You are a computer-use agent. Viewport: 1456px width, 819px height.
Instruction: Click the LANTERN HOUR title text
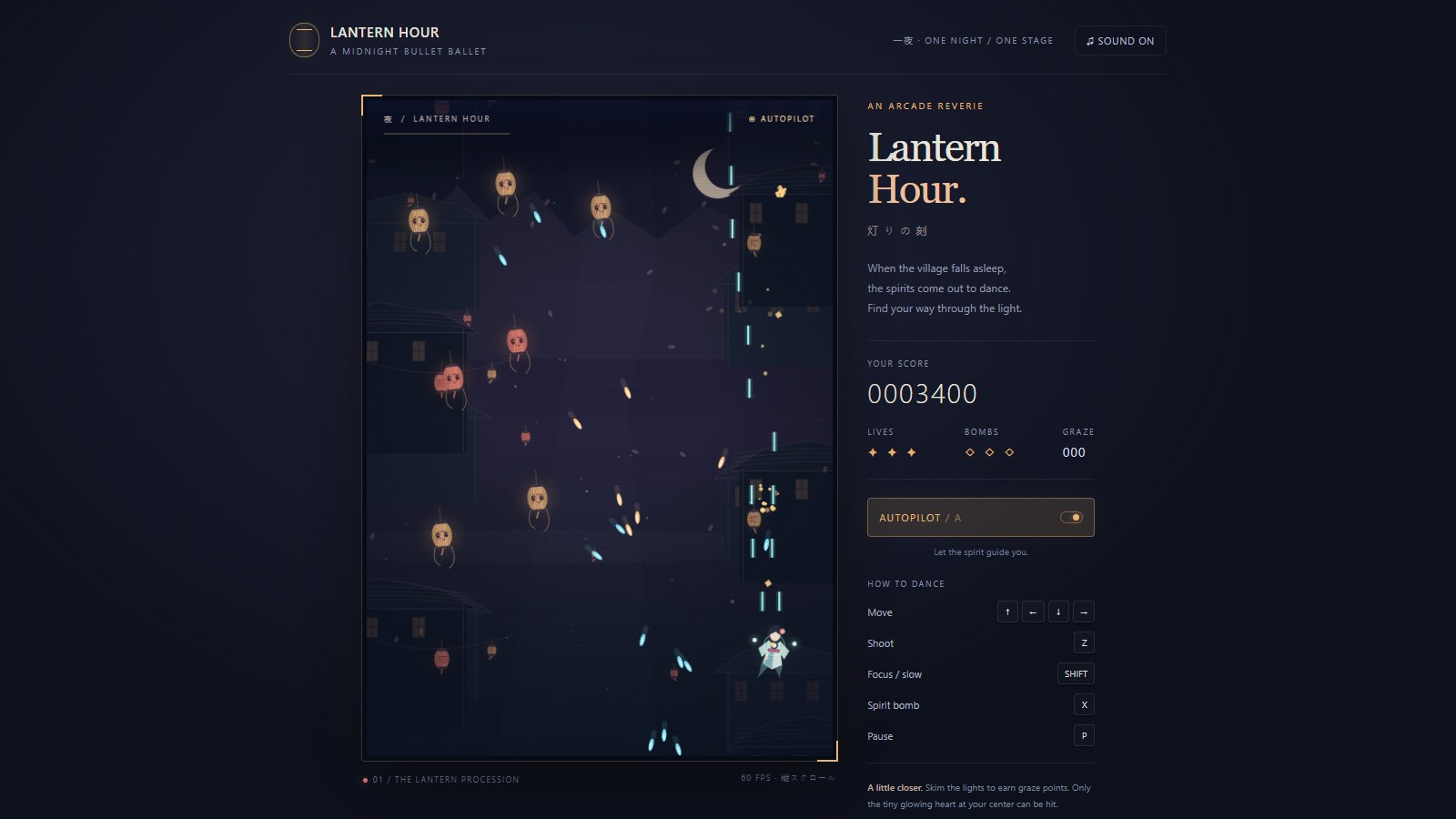click(385, 32)
